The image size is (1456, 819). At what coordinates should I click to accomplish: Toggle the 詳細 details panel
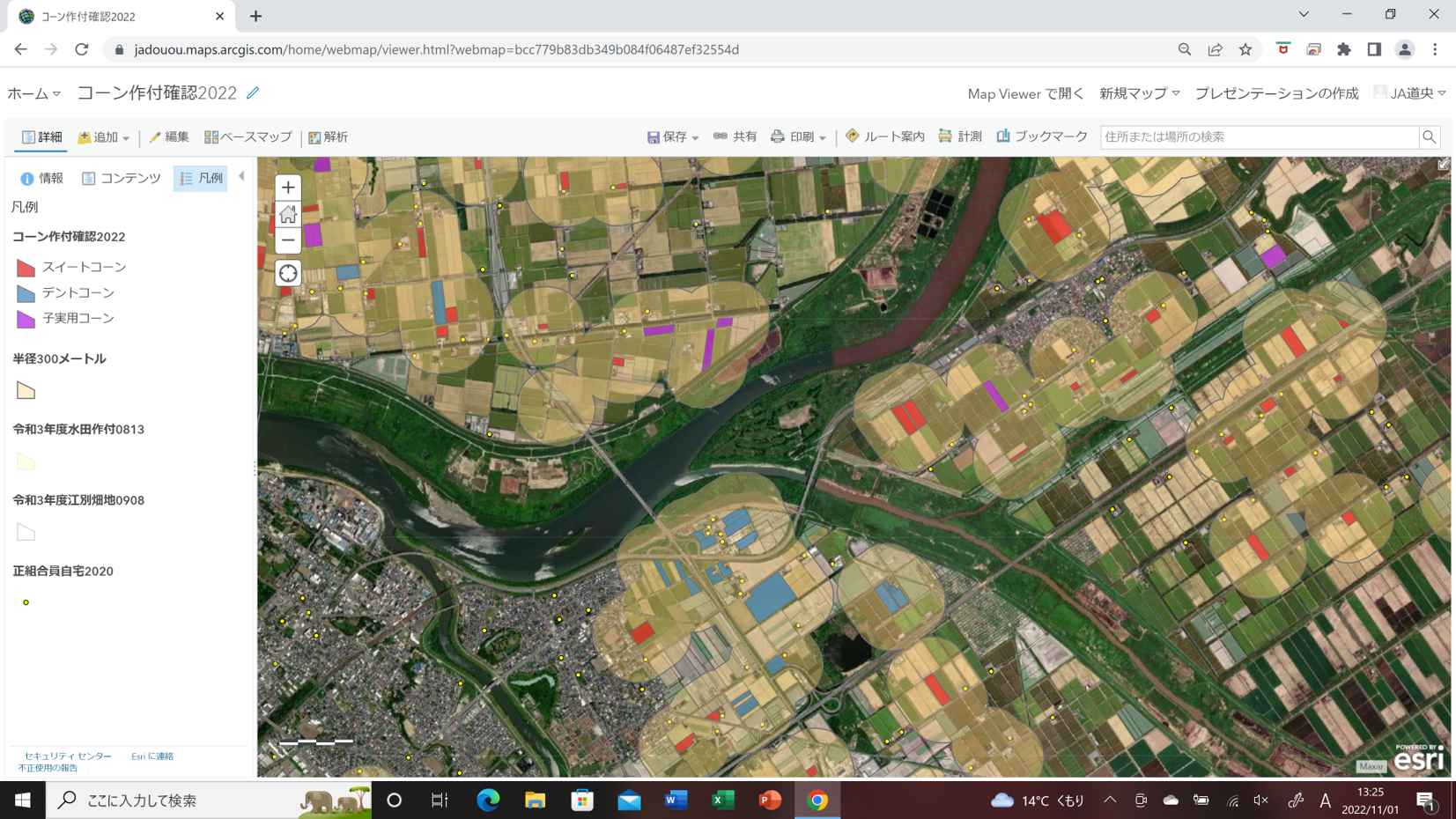click(x=41, y=137)
